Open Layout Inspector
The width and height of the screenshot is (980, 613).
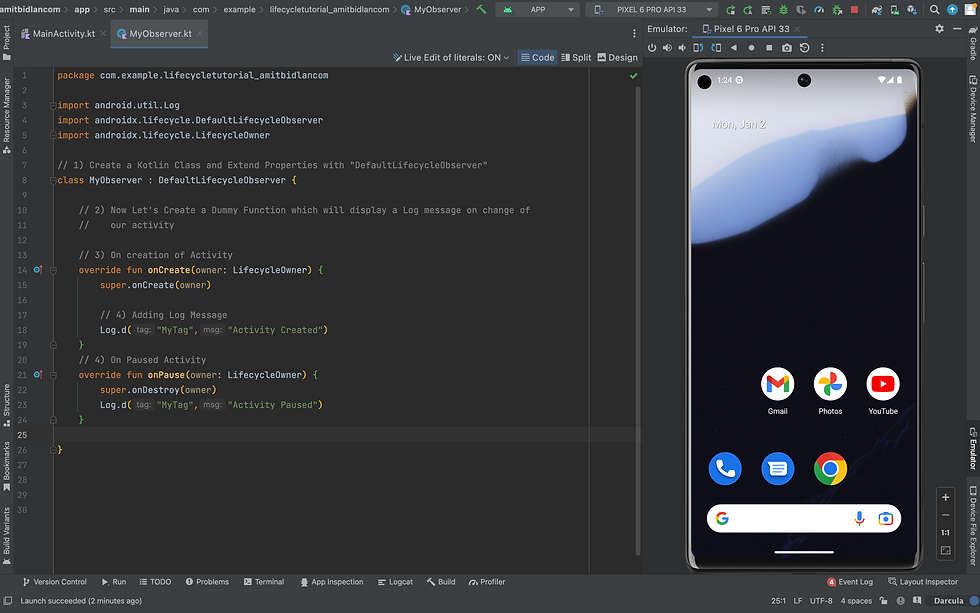point(923,582)
